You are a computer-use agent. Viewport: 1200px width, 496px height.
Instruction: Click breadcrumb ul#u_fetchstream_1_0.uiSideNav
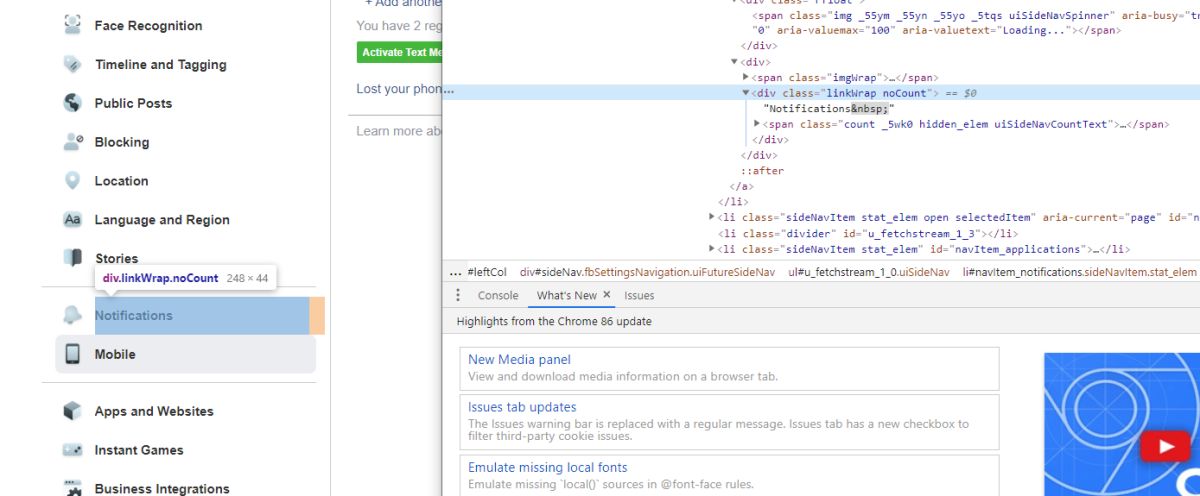[868, 272]
